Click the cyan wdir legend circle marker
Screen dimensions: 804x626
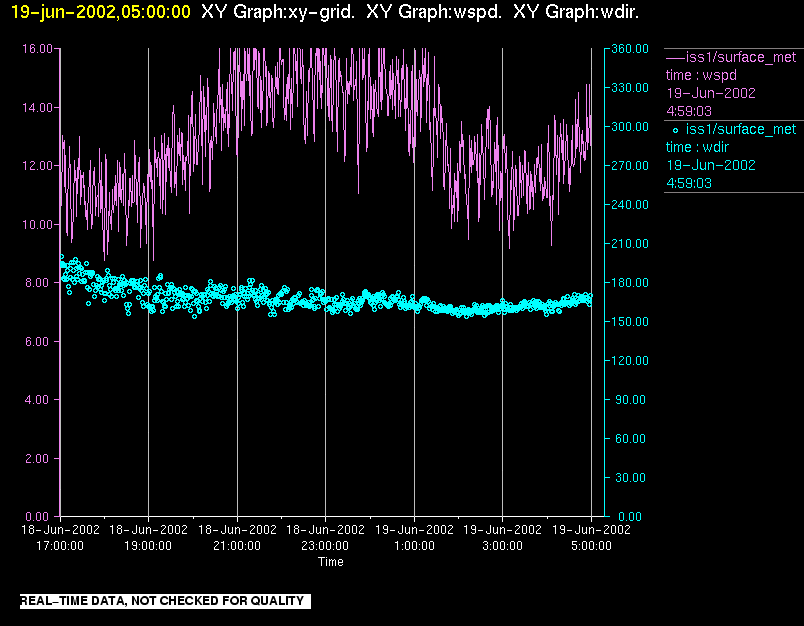(675, 130)
